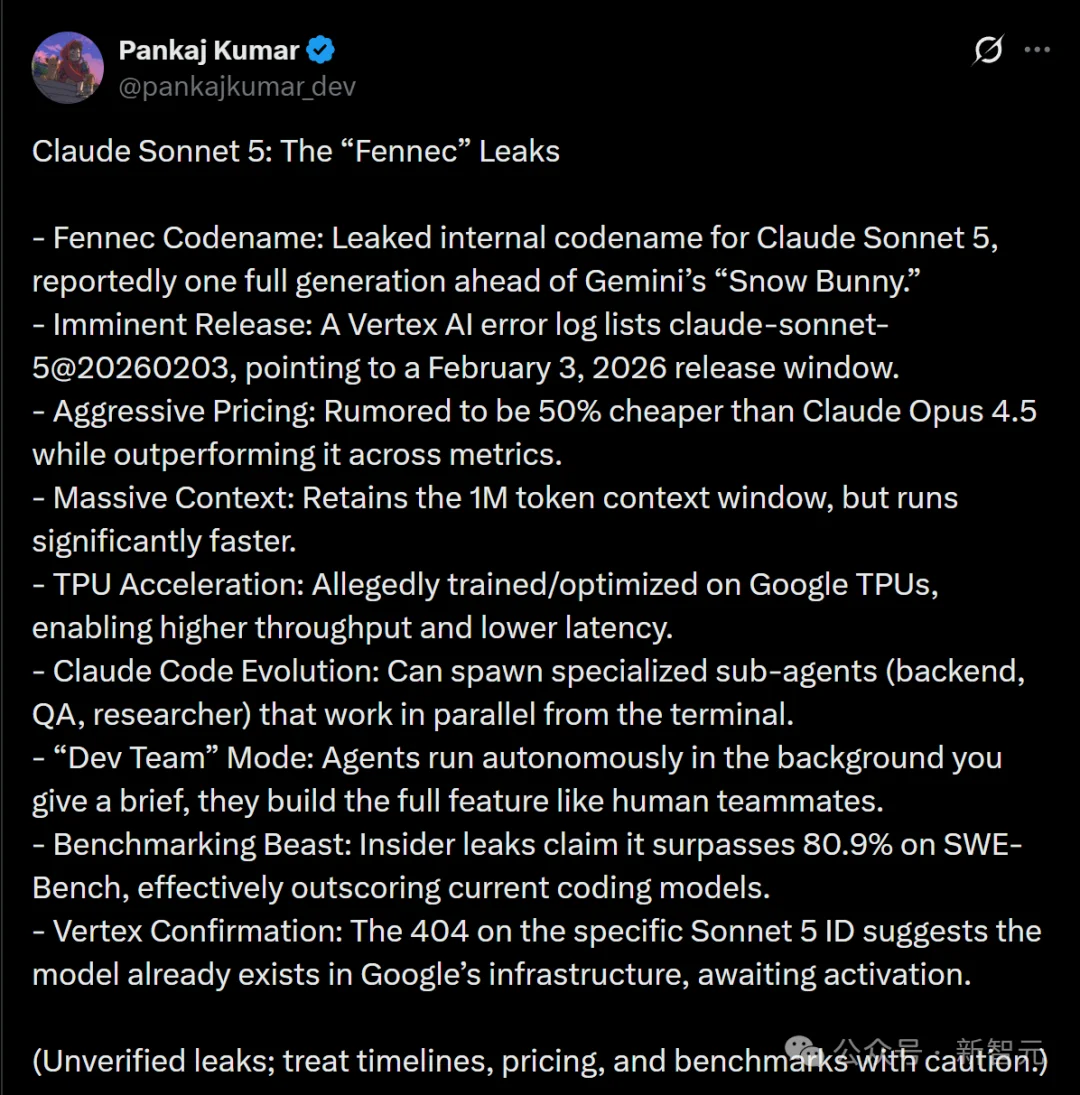Click the Pankaj Kumar display name
Image resolution: width=1080 pixels, height=1095 pixels.
(x=208, y=47)
